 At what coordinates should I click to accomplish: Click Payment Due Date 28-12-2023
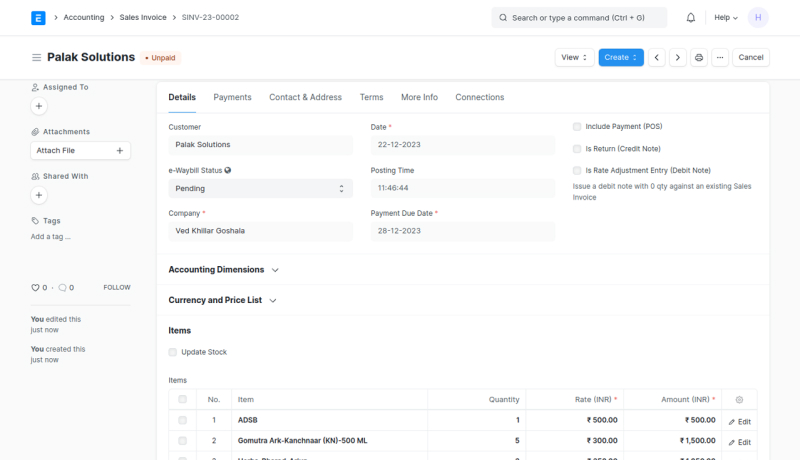tap(462, 231)
